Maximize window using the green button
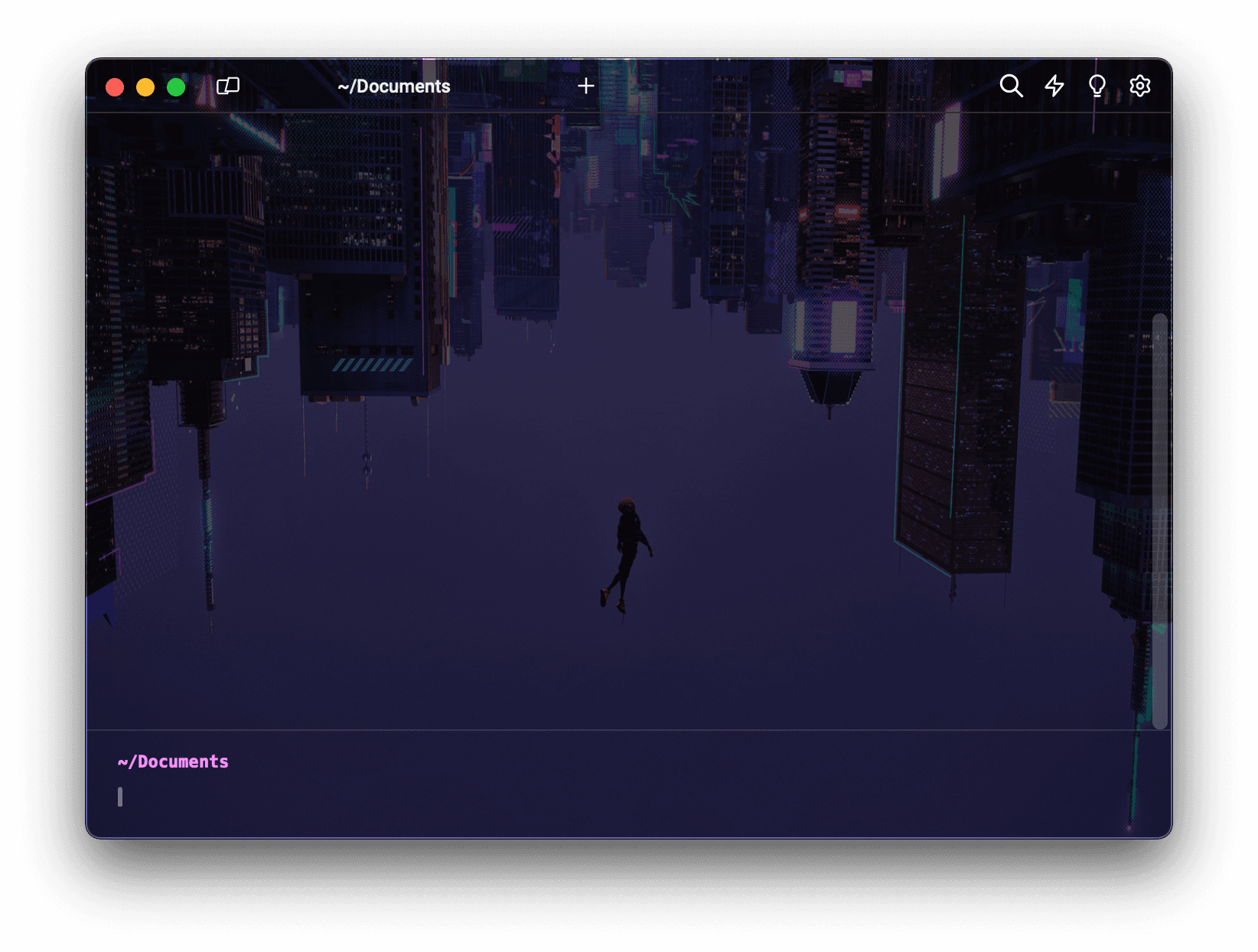 [176, 87]
